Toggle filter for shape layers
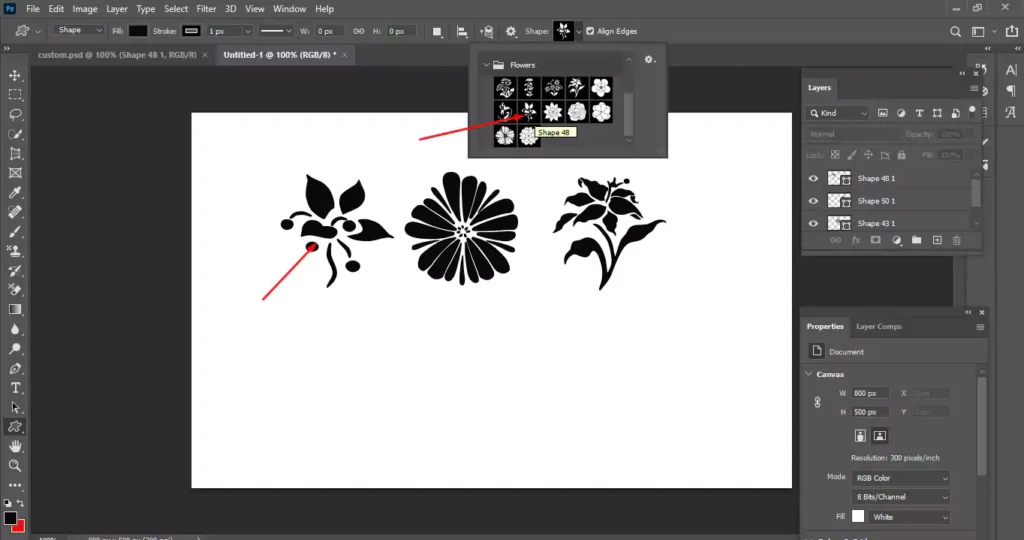 (x=937, y=113)
